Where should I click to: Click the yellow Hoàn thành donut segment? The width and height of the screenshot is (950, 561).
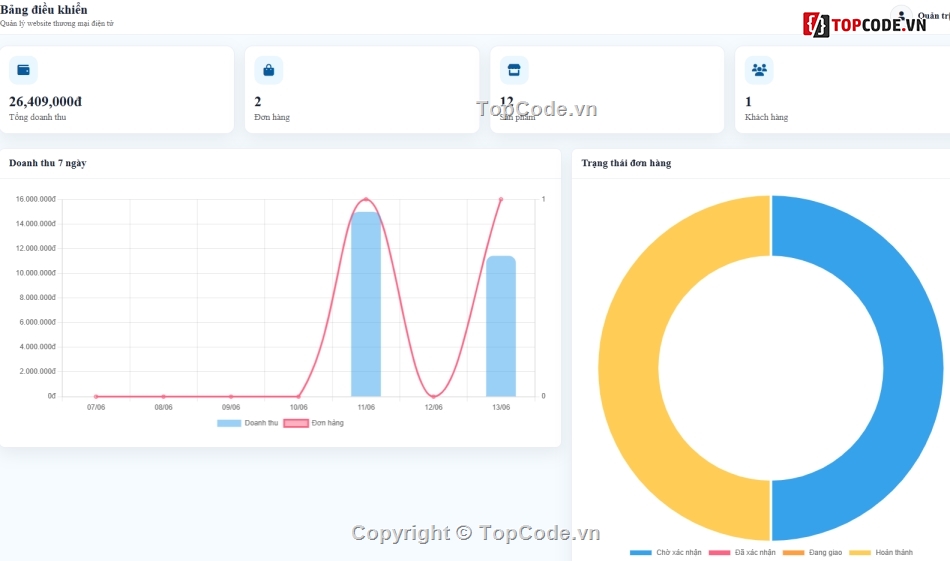pos(628,368)
